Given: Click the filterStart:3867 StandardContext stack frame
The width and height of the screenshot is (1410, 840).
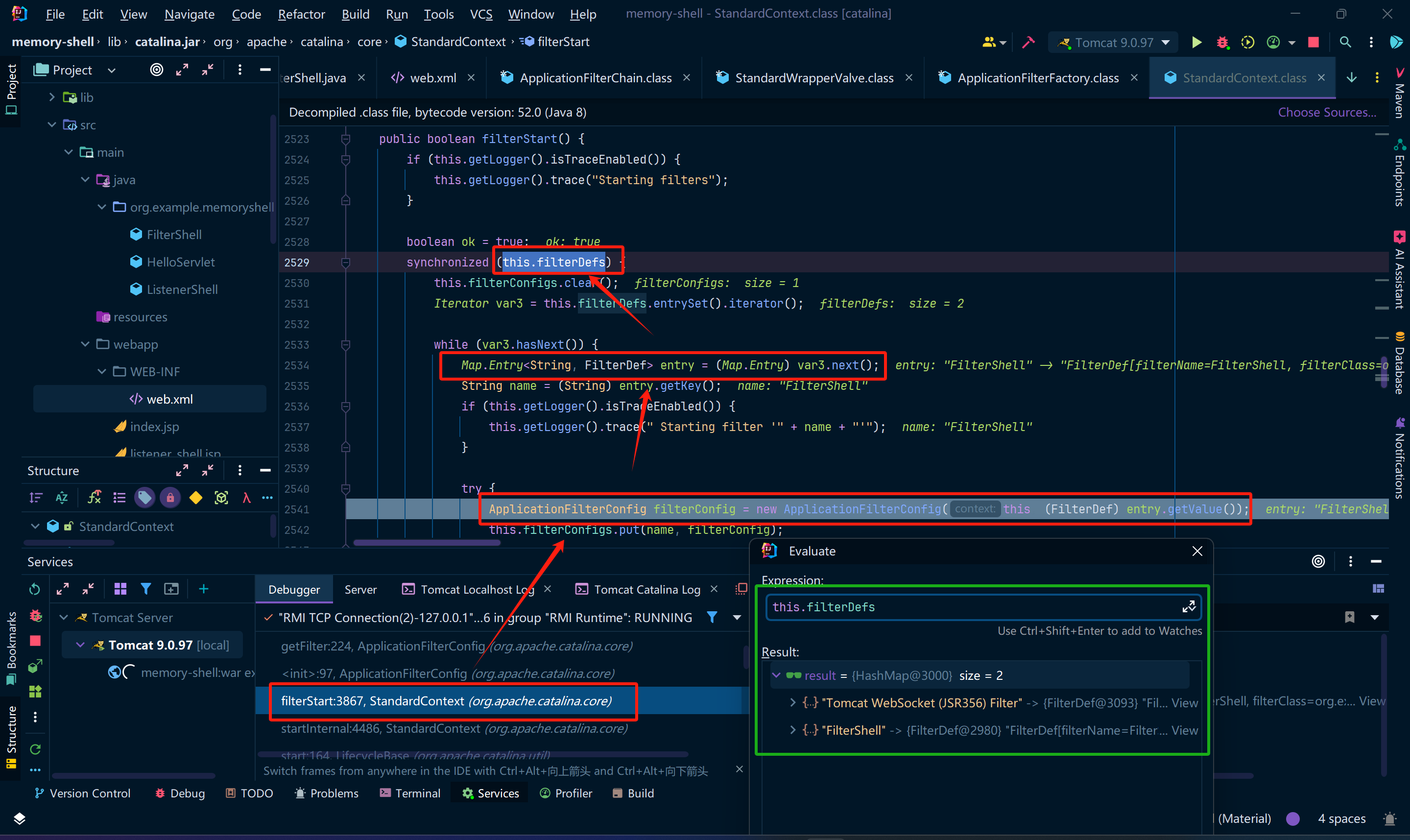Looking at the screenshot, I should (x=449, y=700).
